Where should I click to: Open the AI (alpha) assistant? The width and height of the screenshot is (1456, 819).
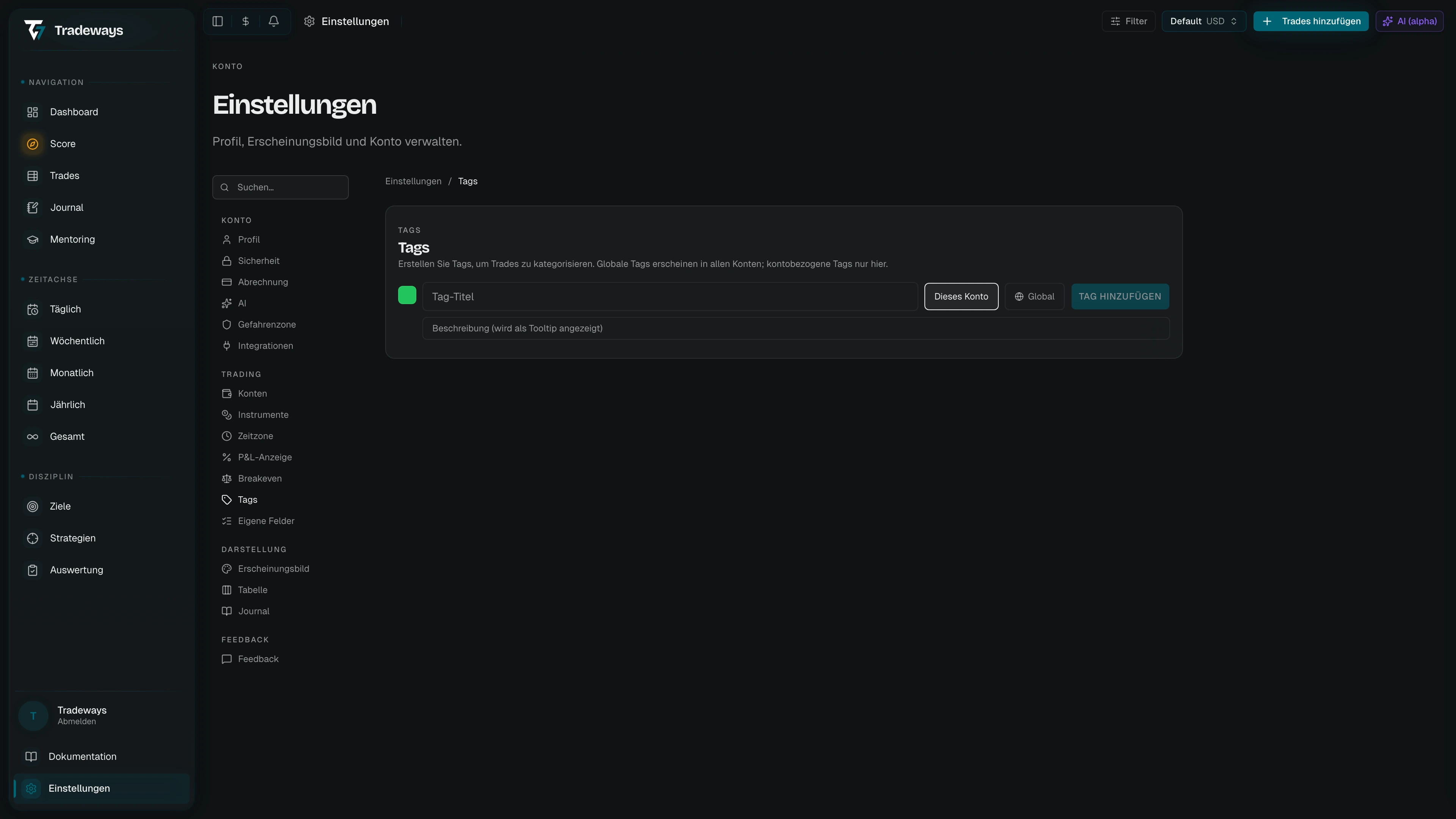coord(1409,22)
